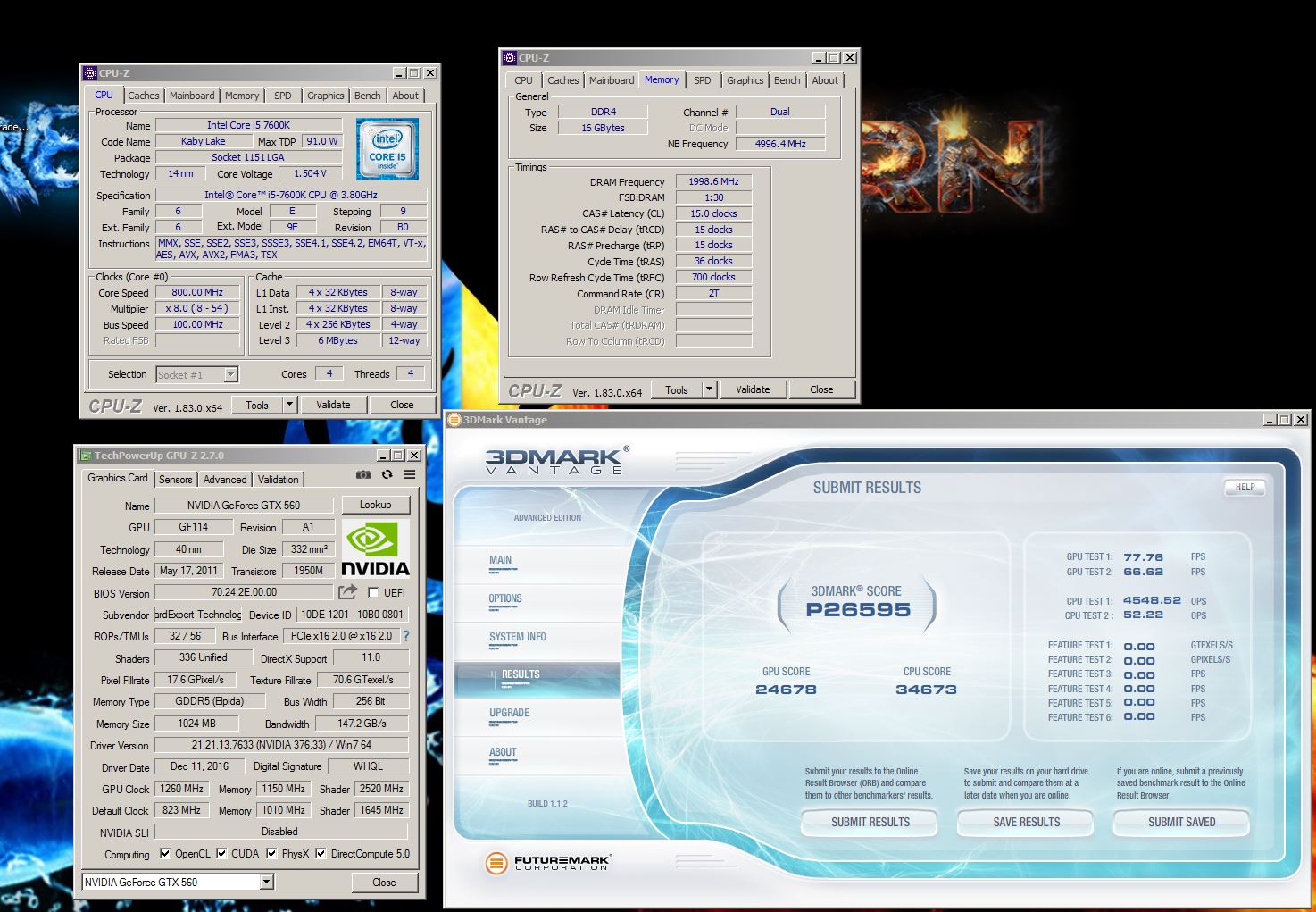Image resolution: width=1316 pixels, height=912 pixels.
Task: Open the Socket #1 selection dropdown
Action: click(x=230, y=375)
